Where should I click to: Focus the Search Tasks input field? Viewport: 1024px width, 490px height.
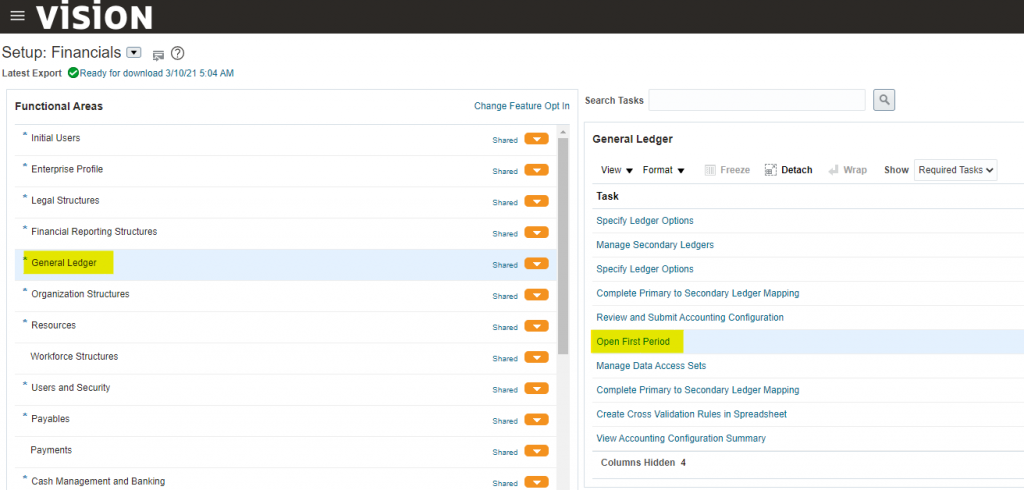(757, 100)
